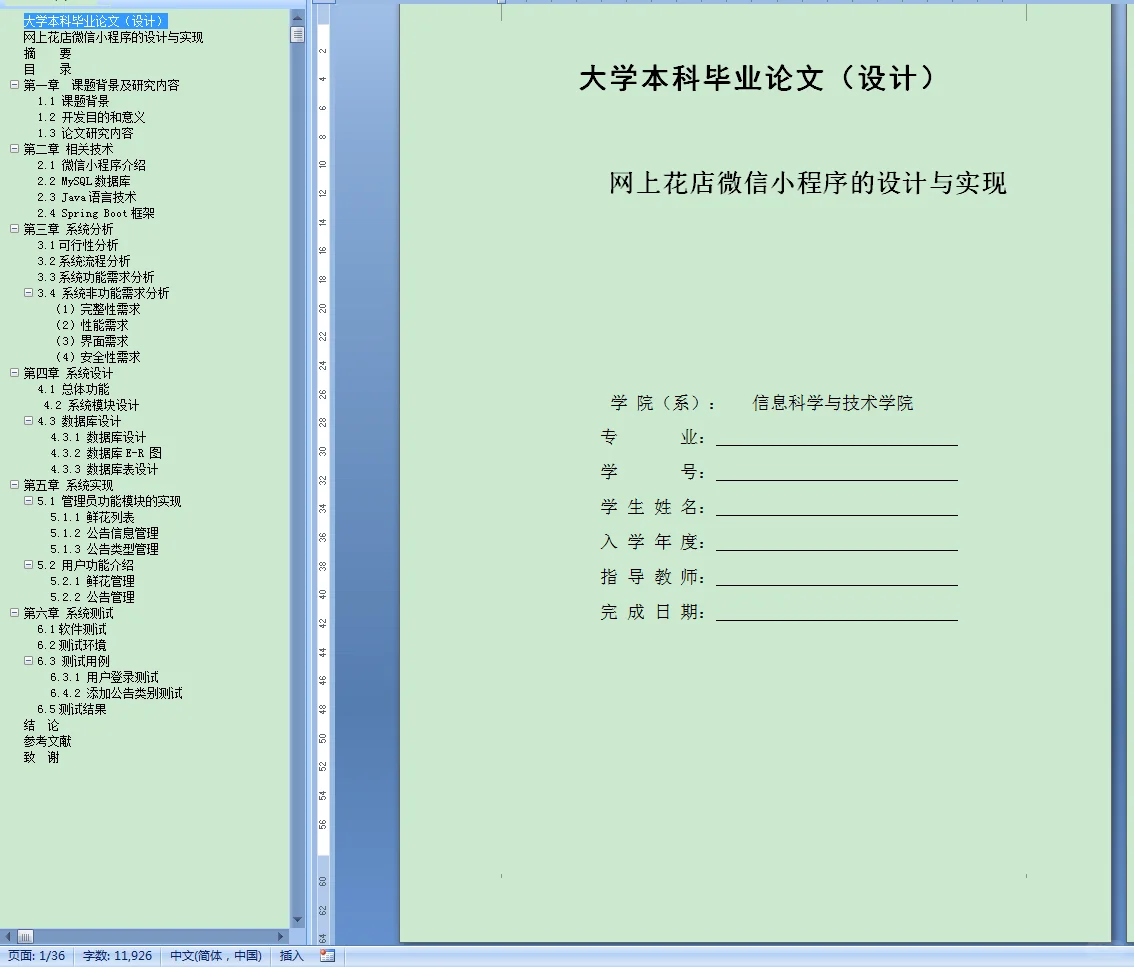Click the previous-page arrow above the page browse icon
1134x967 pixels.
pyautogui.click(x=297, y=17)
